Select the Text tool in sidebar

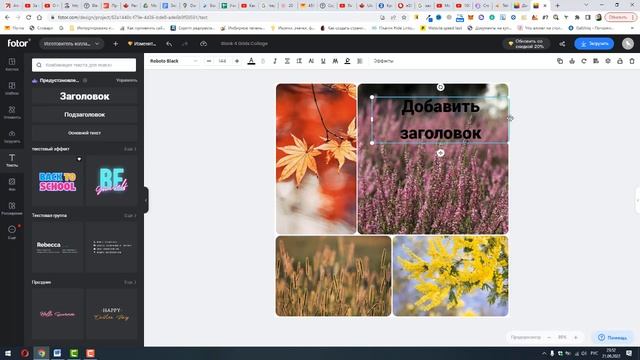pos(12,160)
